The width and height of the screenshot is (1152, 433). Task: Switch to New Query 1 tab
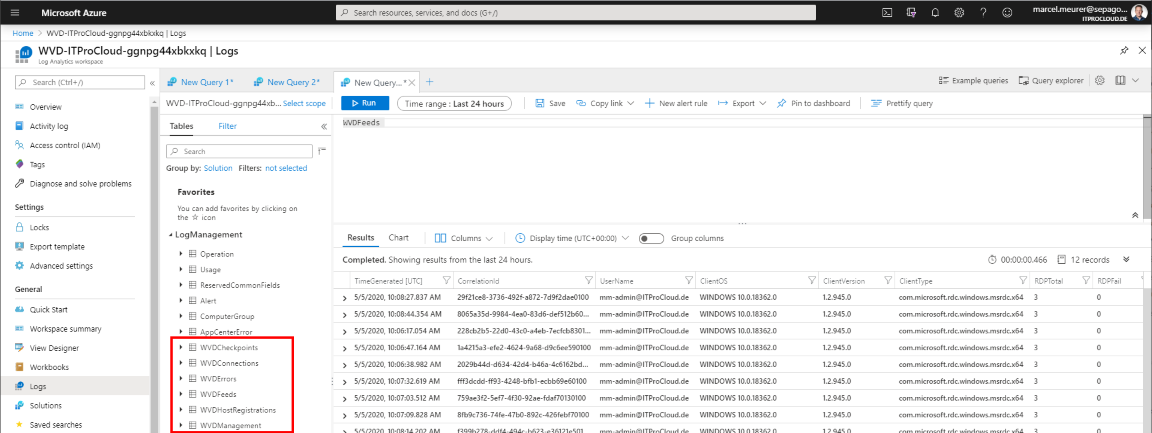pyautogui.click(x=200, y=82)
